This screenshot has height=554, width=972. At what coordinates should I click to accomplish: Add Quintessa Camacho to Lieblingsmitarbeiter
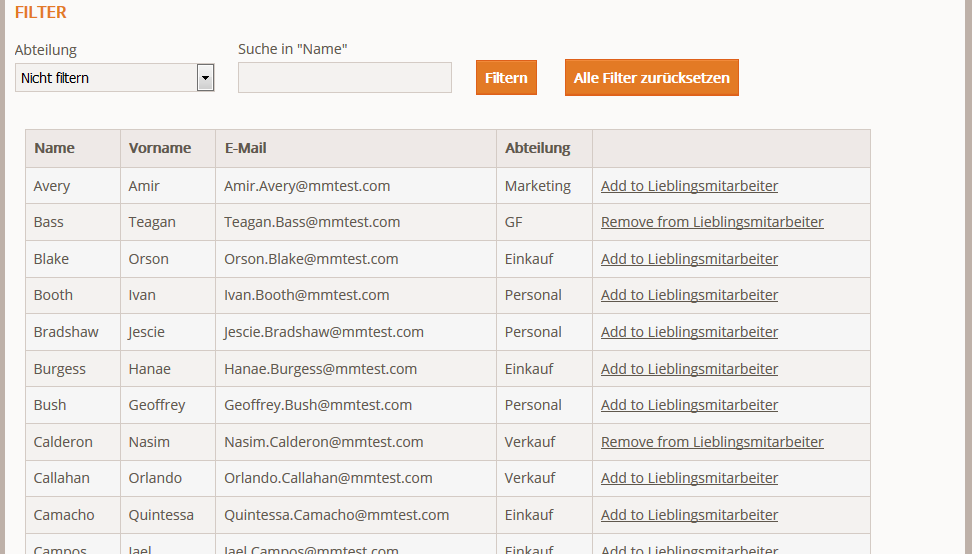(689, 515)
